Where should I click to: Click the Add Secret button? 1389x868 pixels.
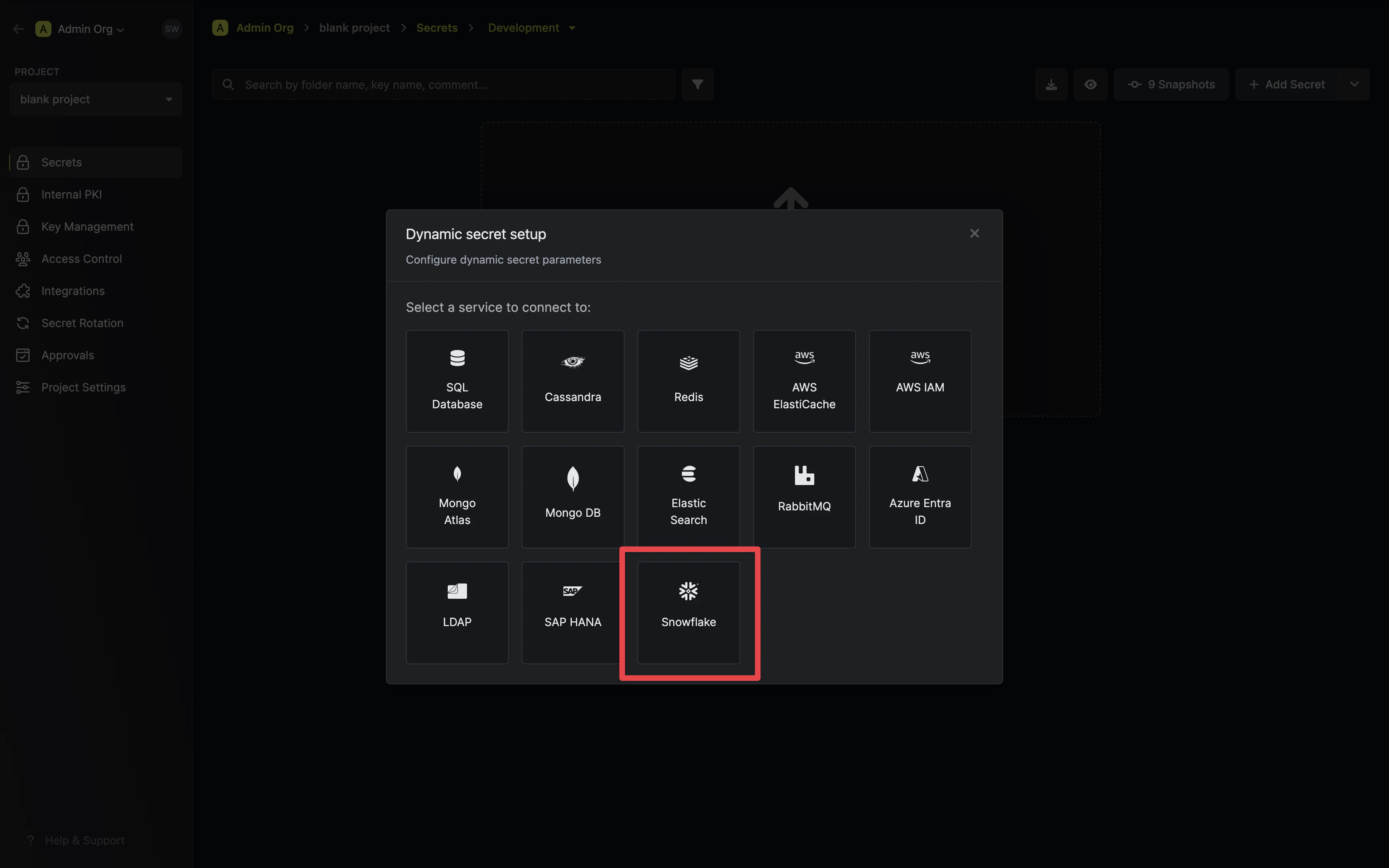click(x=1287, y=84)
